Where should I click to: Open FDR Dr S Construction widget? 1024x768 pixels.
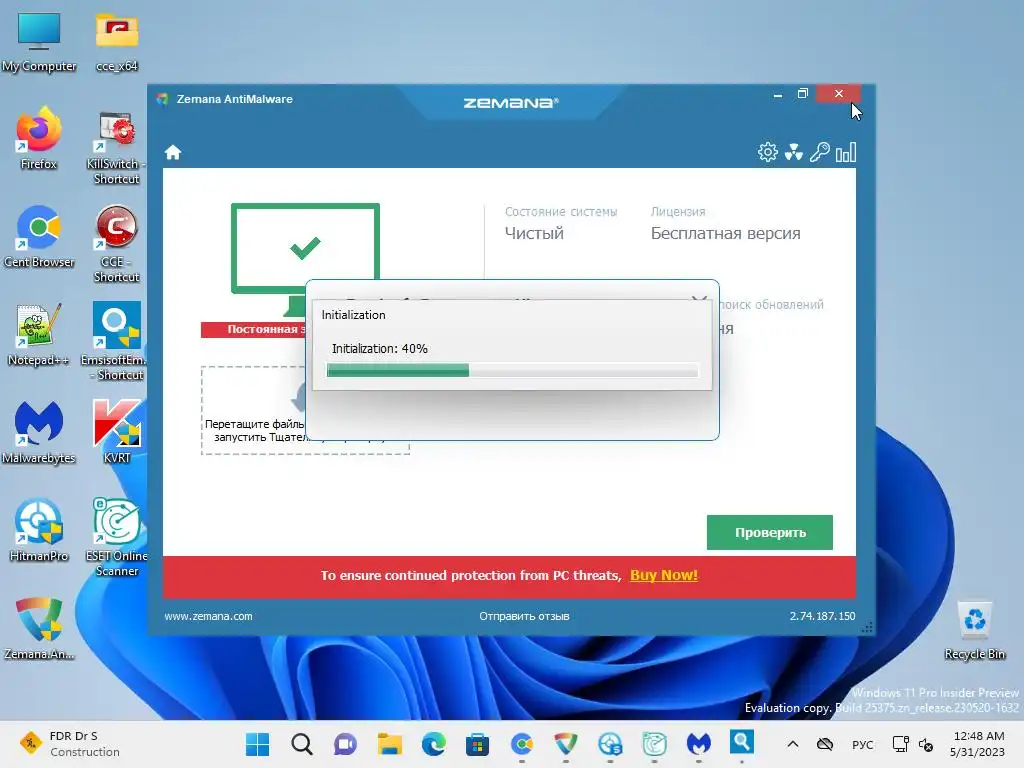coord(71,744)
